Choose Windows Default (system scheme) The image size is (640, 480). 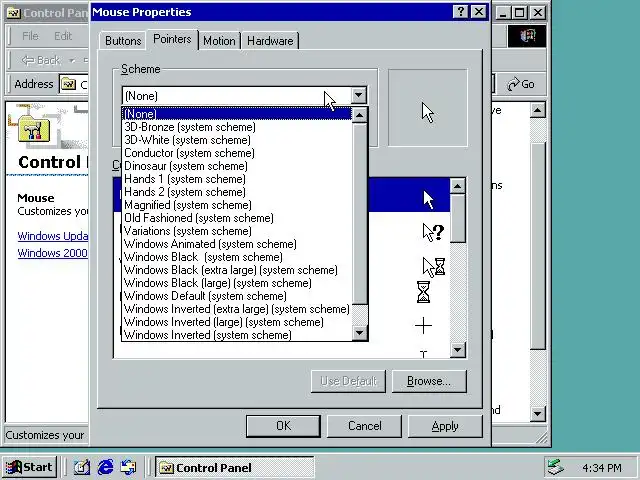(237, 296)
